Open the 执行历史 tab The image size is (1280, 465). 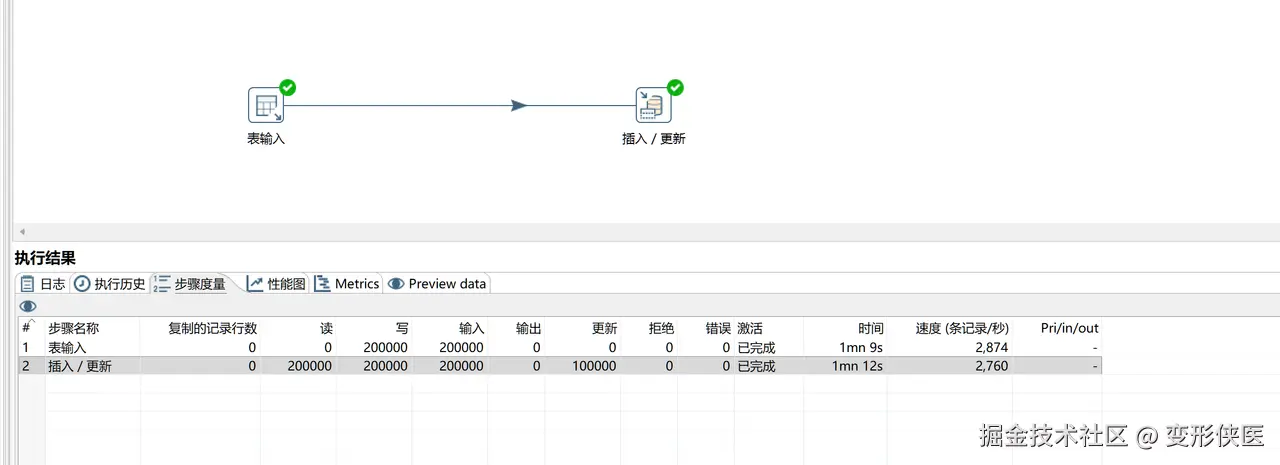click(x=110, y=284)
